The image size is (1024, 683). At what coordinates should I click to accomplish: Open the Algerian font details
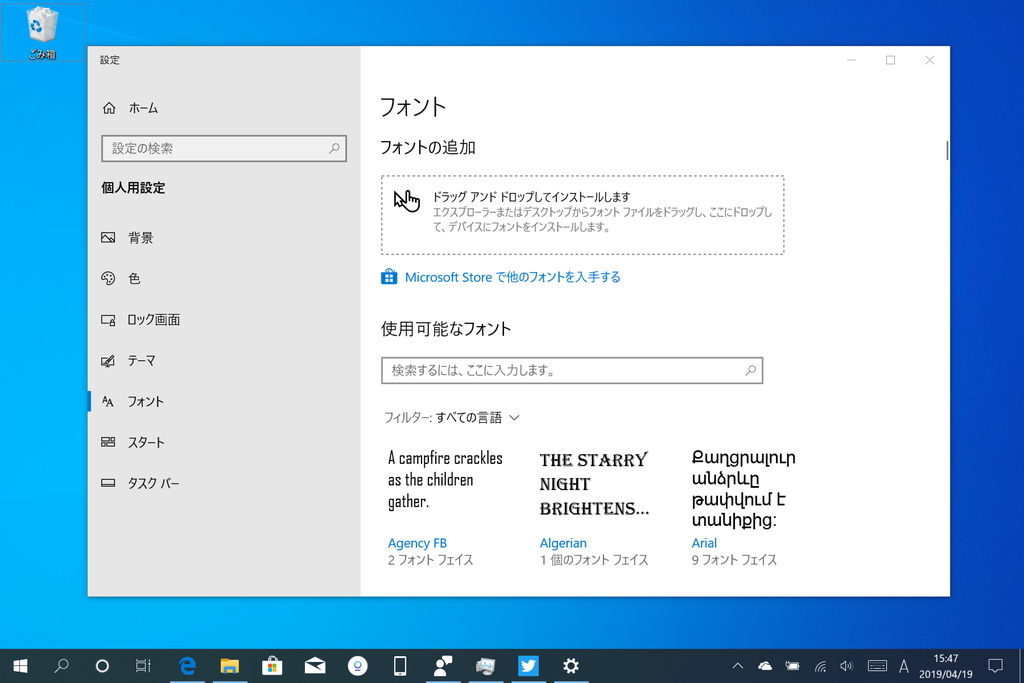[563, 543]
